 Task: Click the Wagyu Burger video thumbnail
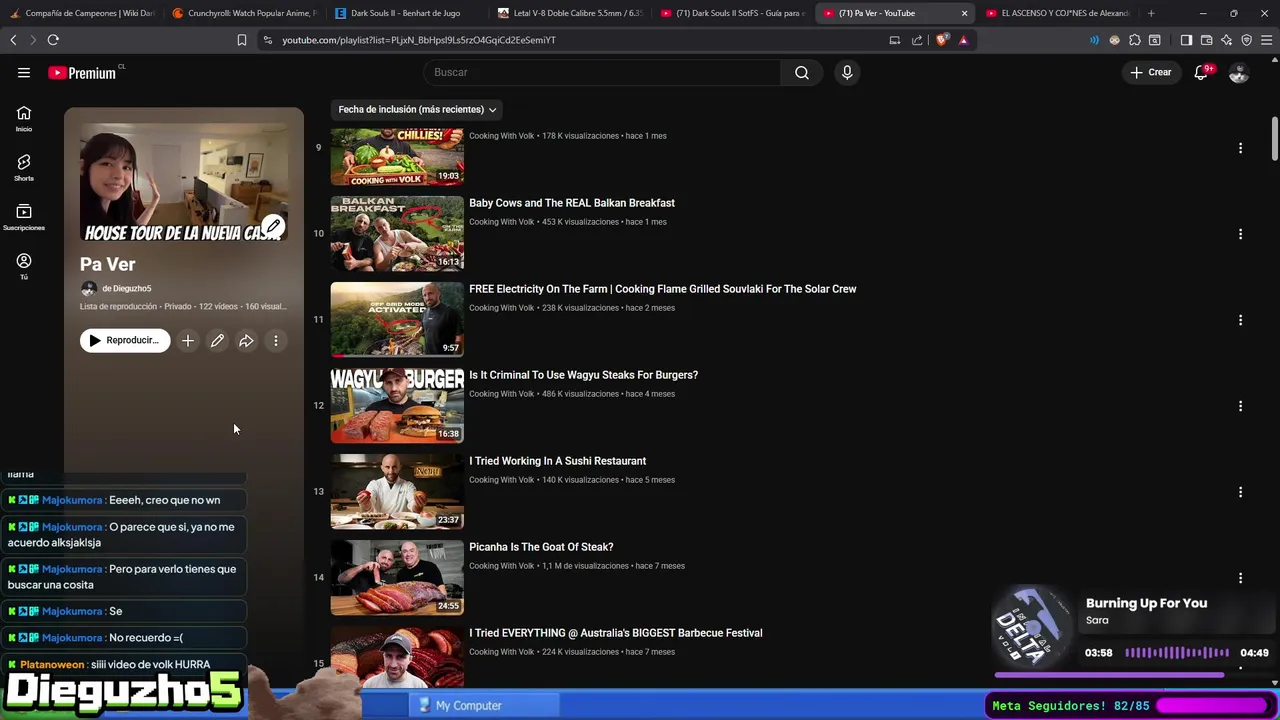(x=397, y=405)
